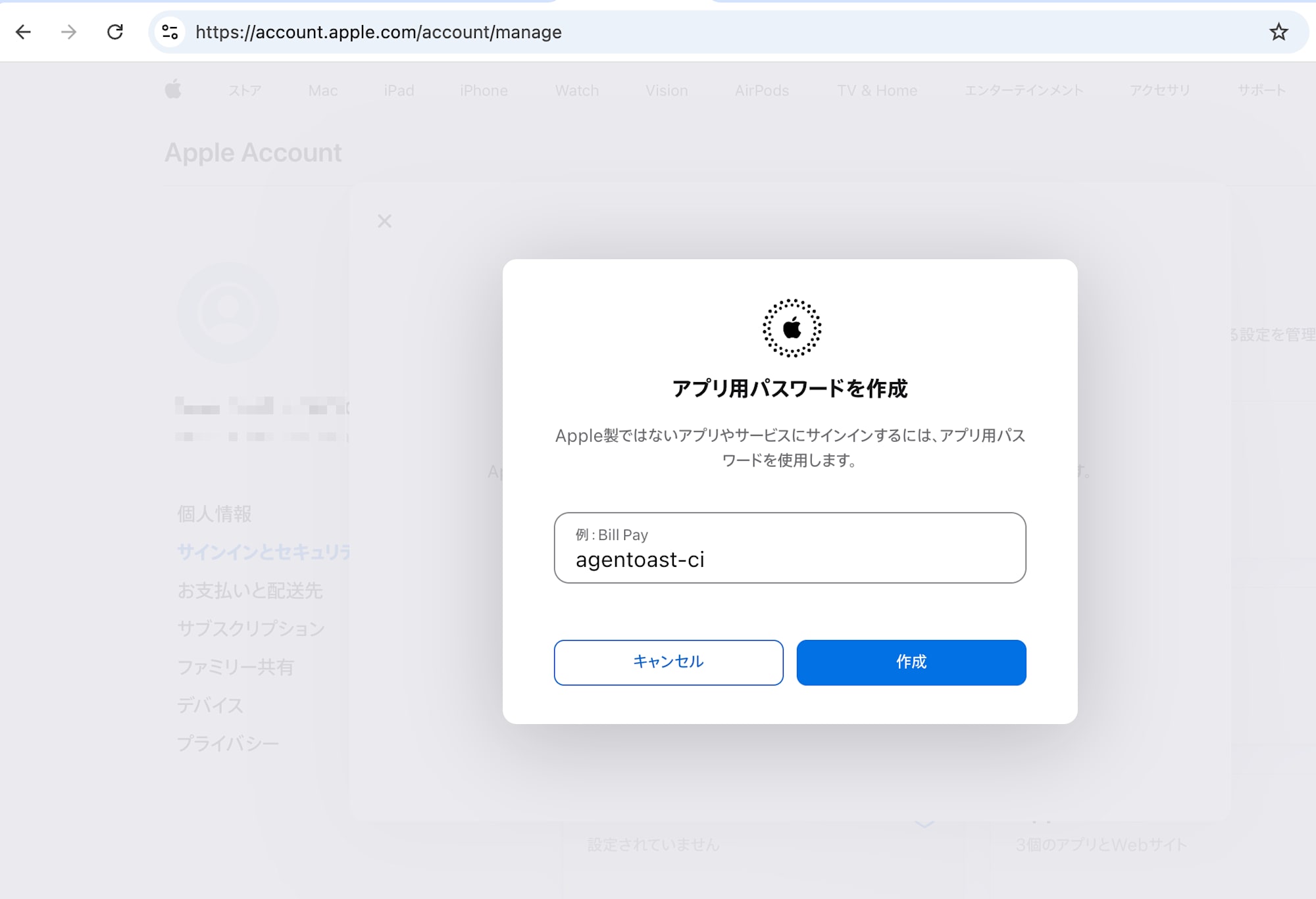Click the キャンセル button

[x=669, y=662]
